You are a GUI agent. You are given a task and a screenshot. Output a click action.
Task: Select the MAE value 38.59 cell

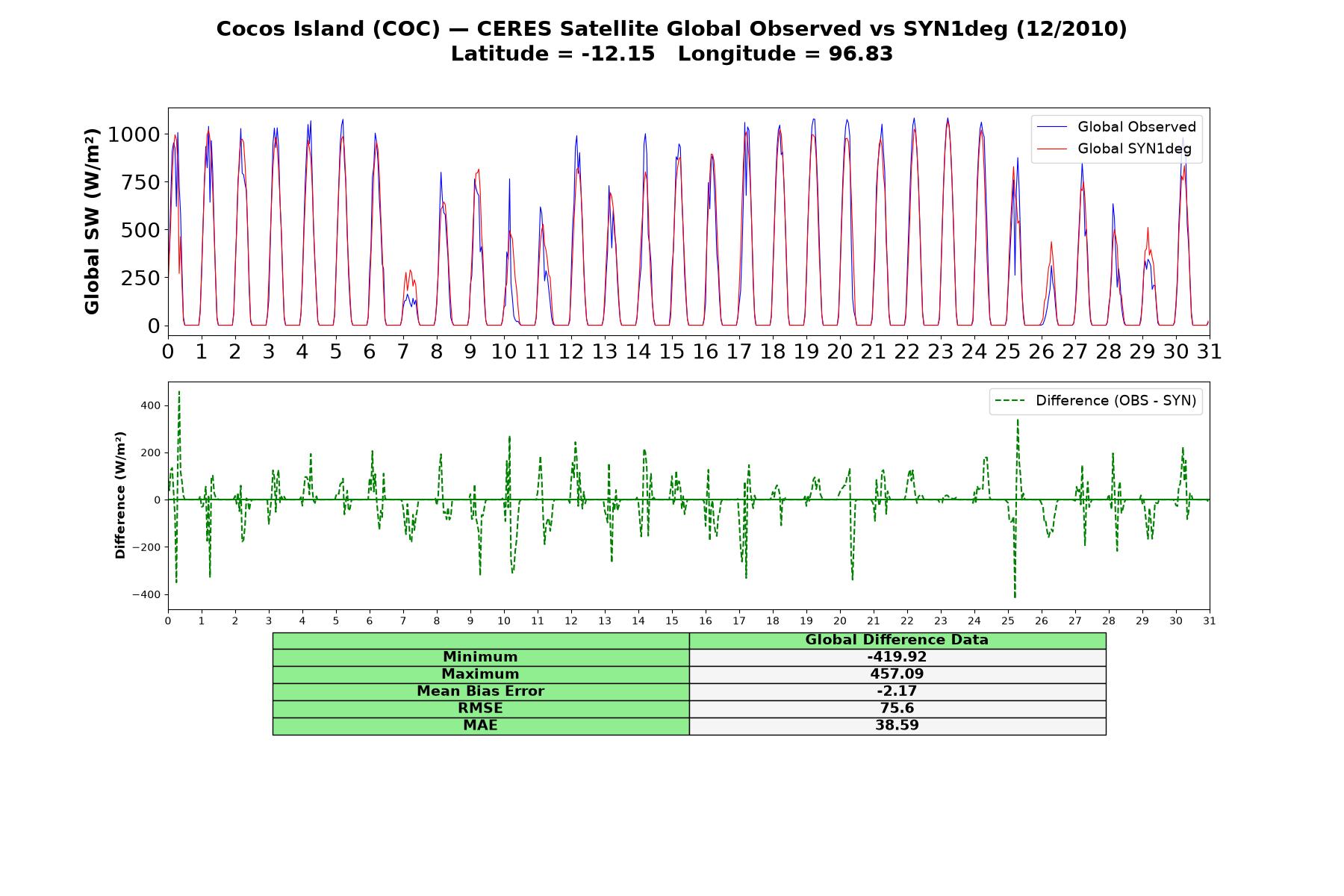pos(897,726)
